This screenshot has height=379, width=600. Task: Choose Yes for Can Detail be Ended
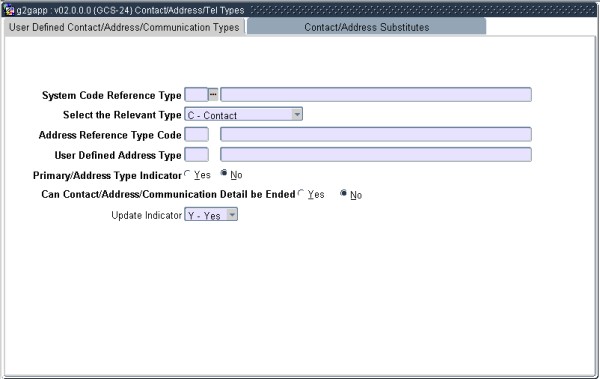[x=301, y=194]
